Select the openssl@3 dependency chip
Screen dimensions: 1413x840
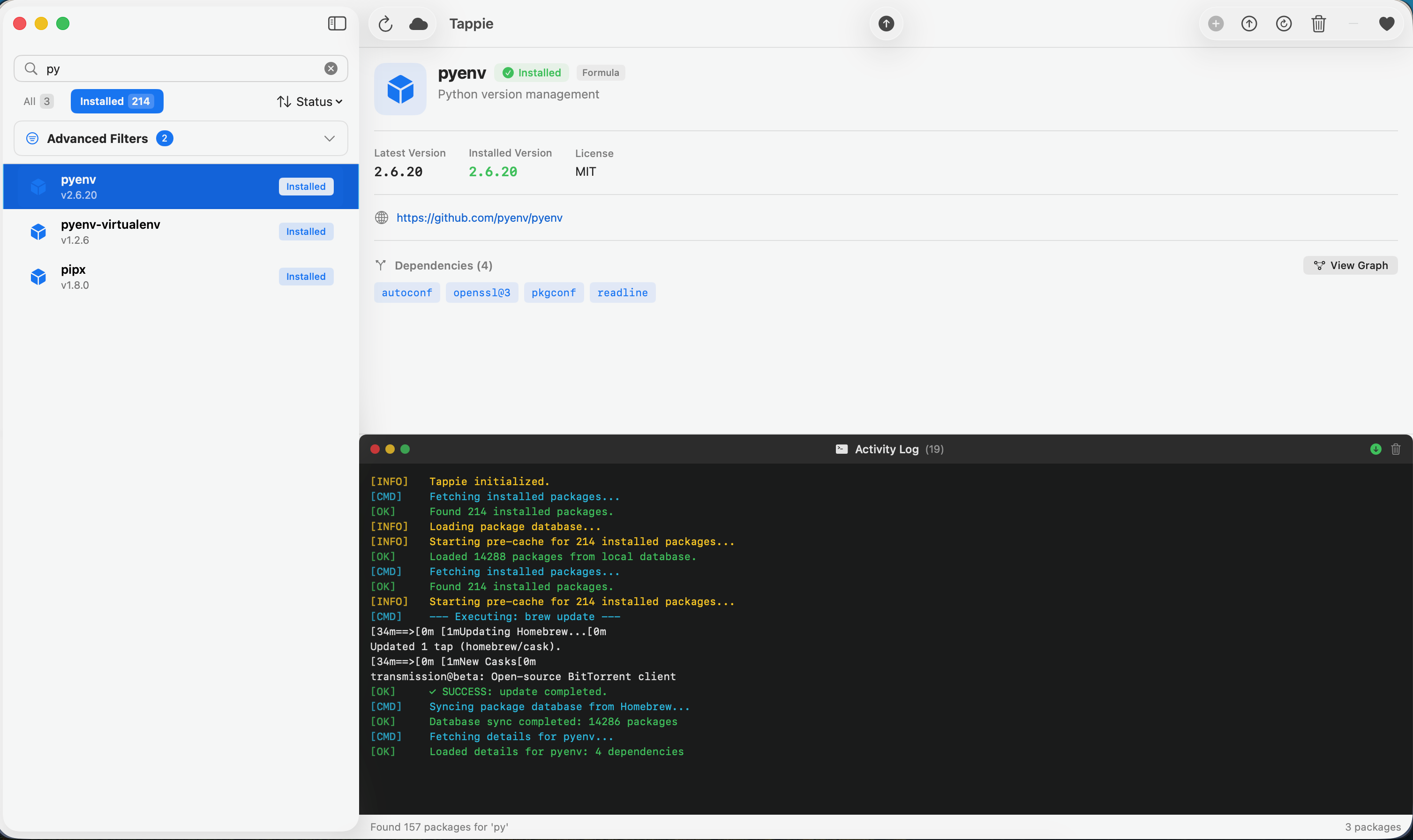tap(481, 292)
